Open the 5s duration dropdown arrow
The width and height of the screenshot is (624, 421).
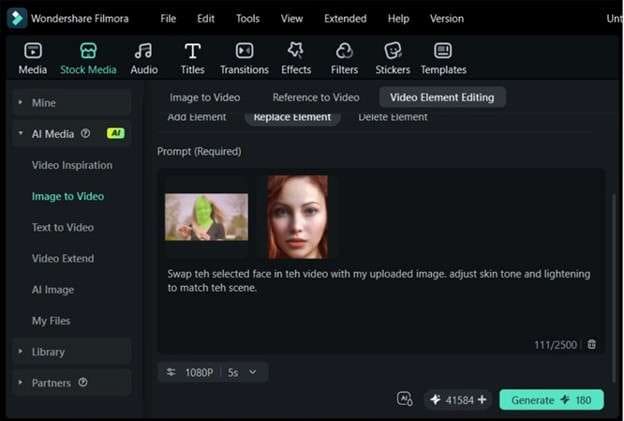[253, 372]
